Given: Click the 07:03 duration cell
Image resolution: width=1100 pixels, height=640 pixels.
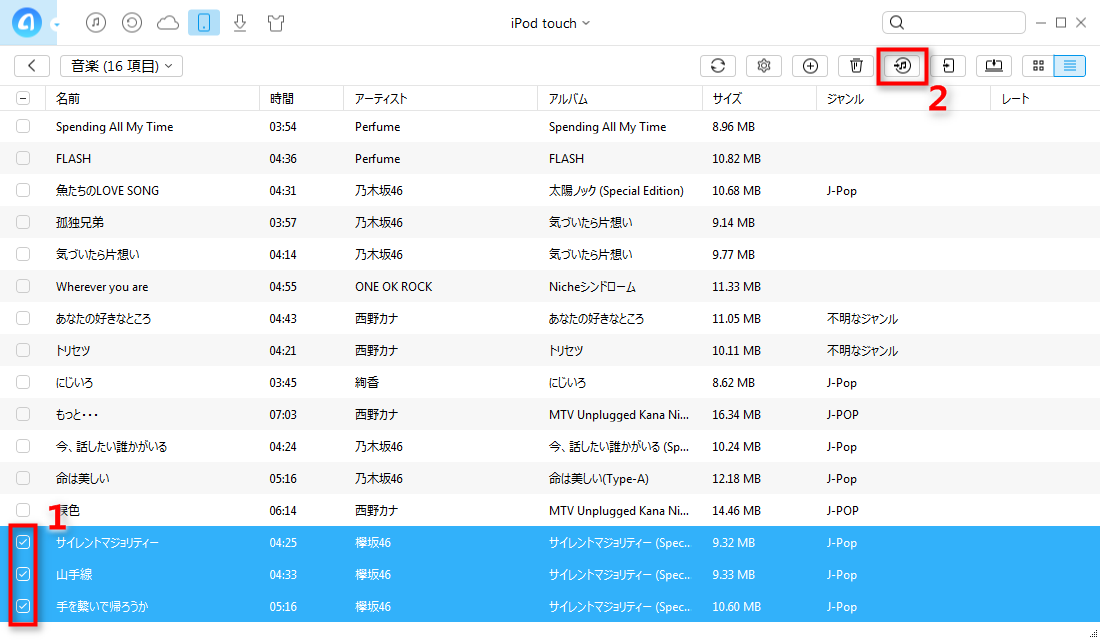Looking at the screenshot, I should pyautogui.click(x=283, y=415).
